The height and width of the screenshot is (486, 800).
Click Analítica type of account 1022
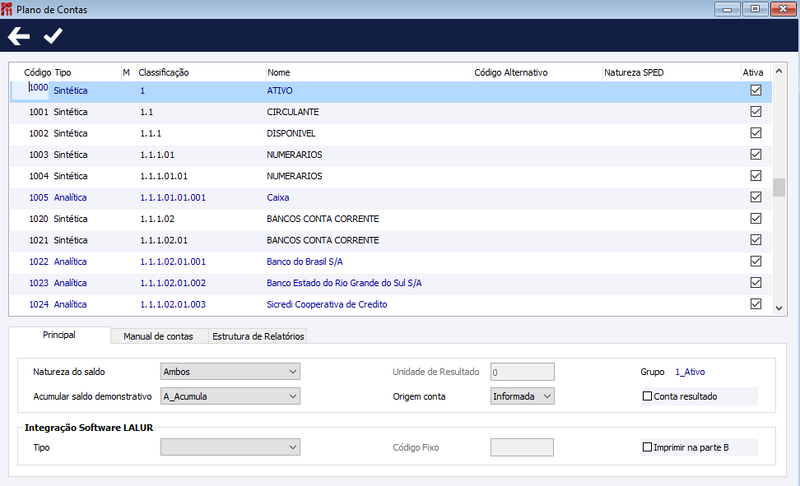coord(70,262)
